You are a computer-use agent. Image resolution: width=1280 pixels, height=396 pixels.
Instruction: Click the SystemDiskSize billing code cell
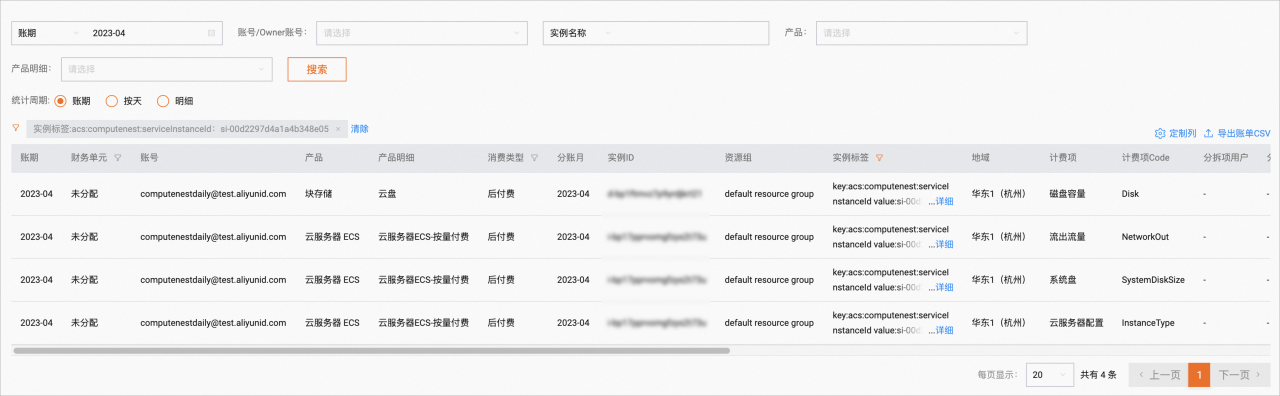[x=1153, y=280]
